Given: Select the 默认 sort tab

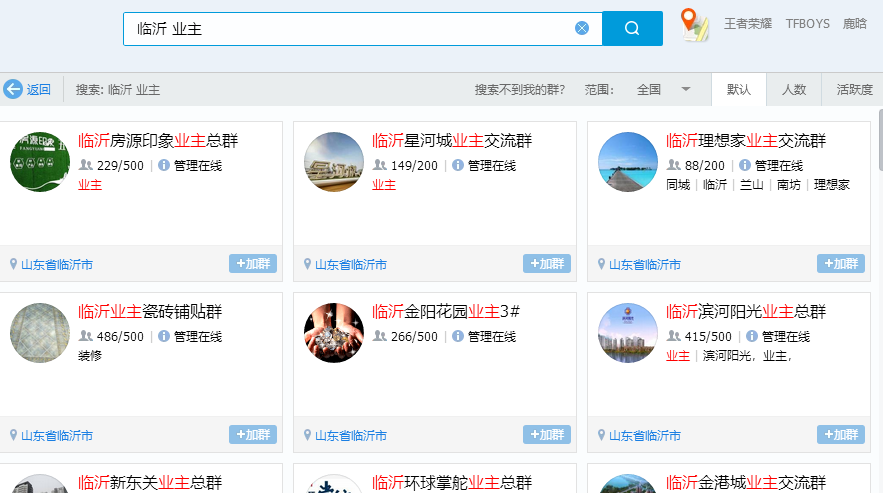Looking at the screenshot, I should pyautogui.click(x=739, y=89).
